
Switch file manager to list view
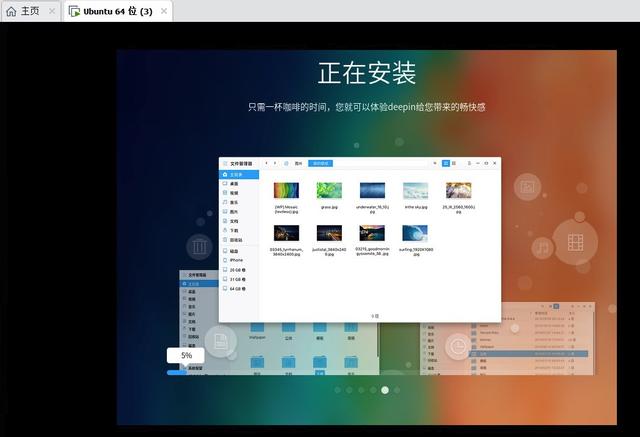point(453,163)
